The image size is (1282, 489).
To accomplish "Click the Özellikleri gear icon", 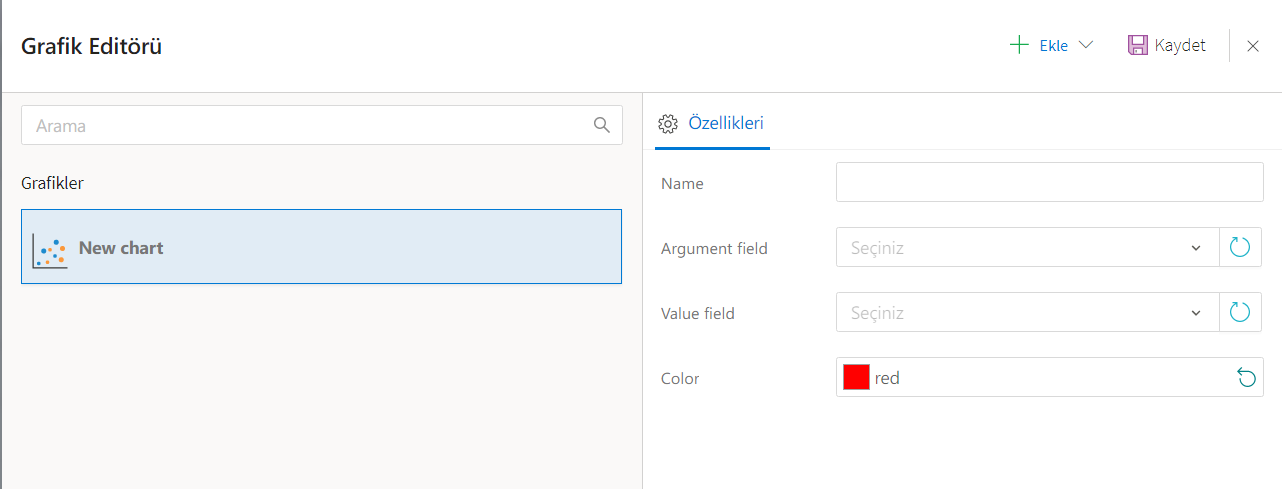I will pyautogui.click(x=667, y=124).
